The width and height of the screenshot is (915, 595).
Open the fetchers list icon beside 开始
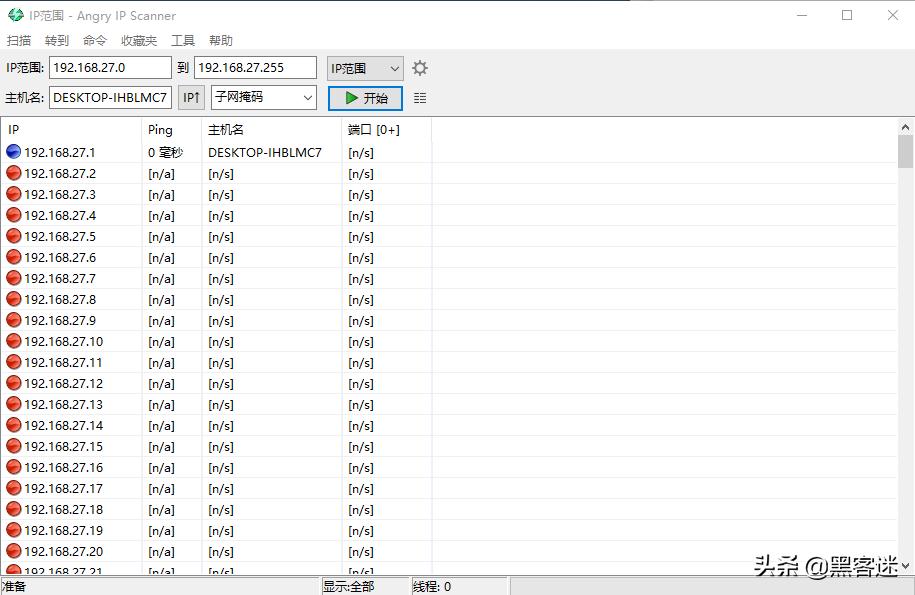point(419,97)
